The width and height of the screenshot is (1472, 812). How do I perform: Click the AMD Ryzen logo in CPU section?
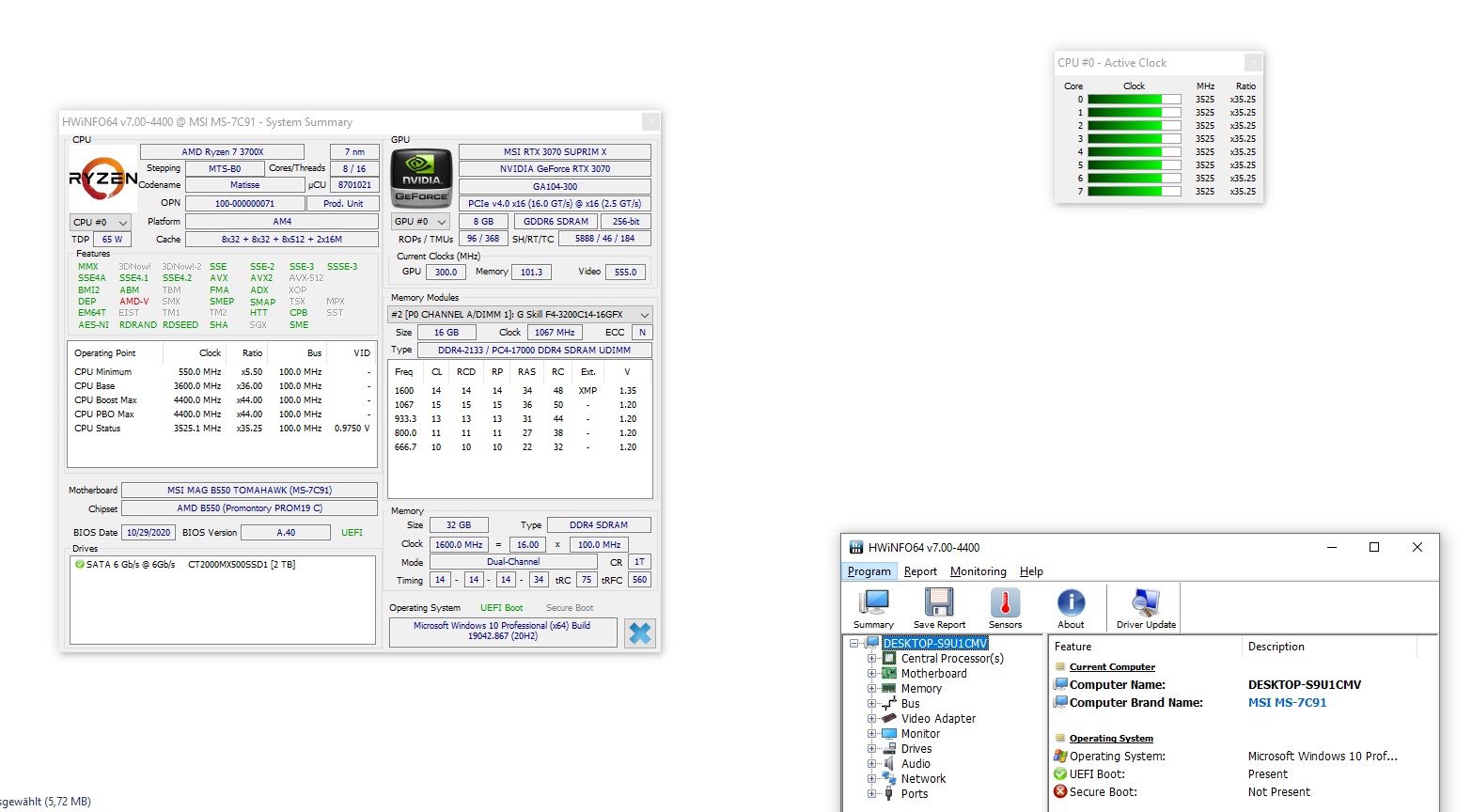(102, 177)
